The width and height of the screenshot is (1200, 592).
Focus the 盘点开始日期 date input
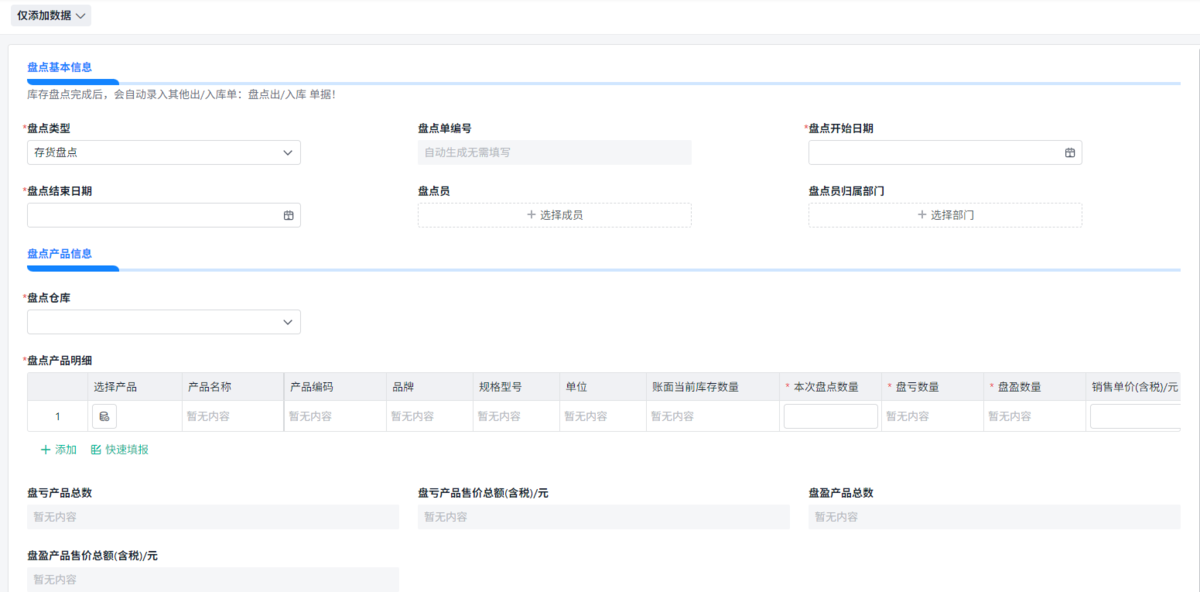point(935,153)
